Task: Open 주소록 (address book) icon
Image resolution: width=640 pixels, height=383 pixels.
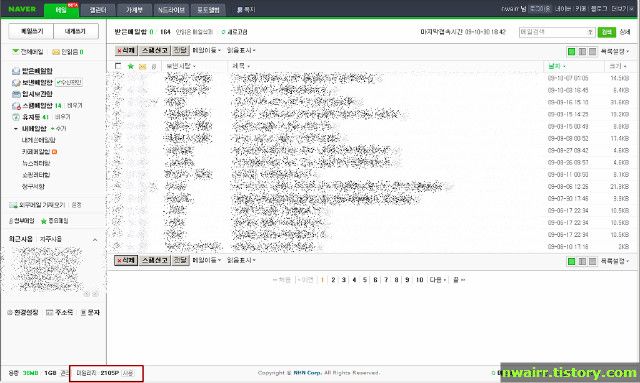Action: point(49,312)
